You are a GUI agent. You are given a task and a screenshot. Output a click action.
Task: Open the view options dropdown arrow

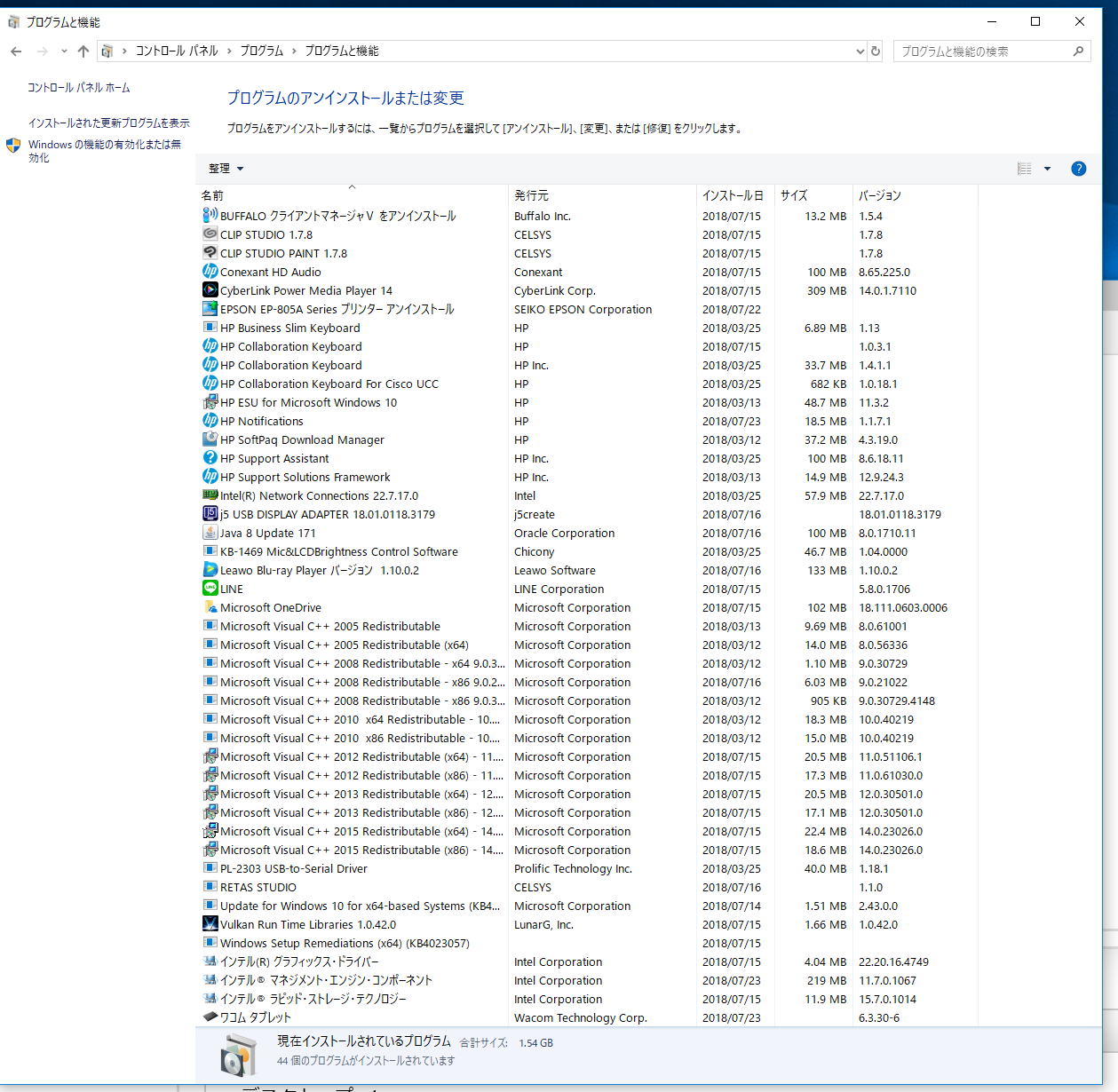pos(1047,169)
